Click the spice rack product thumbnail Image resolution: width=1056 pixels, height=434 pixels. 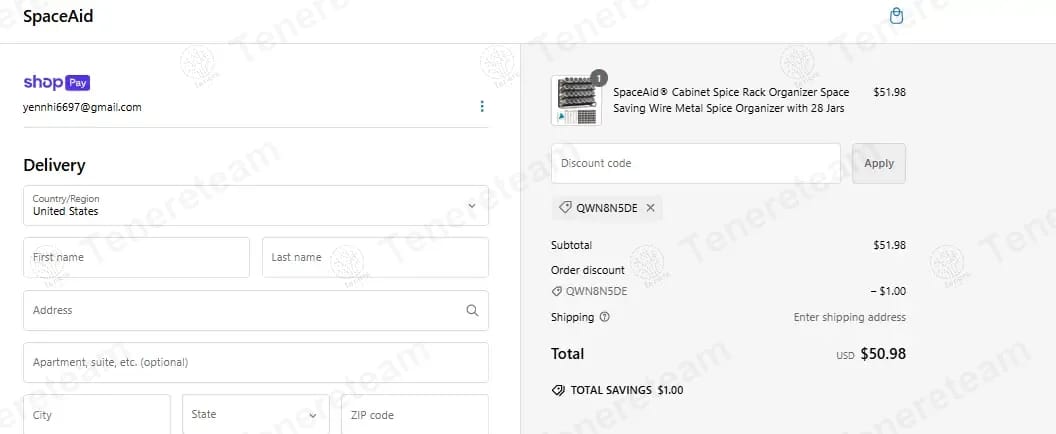576,100
